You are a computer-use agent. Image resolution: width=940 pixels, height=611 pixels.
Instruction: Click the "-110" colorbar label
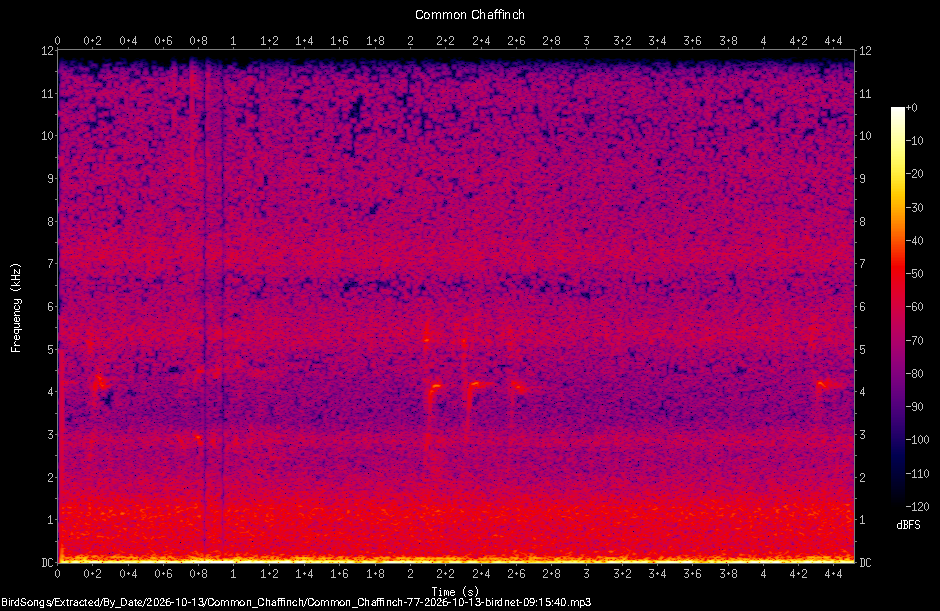917,473
